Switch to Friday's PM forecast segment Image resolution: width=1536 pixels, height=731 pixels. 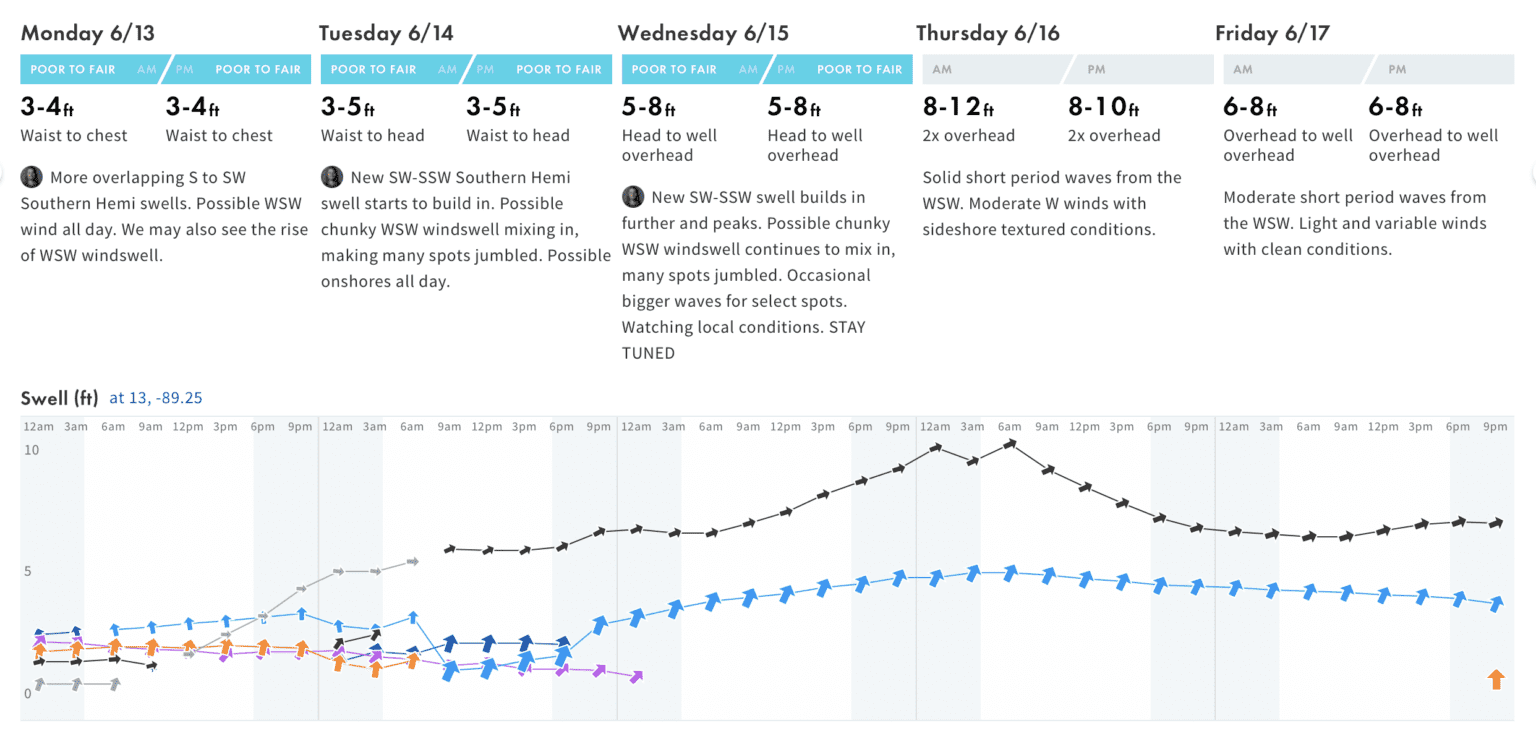[x=1440, y=70]
